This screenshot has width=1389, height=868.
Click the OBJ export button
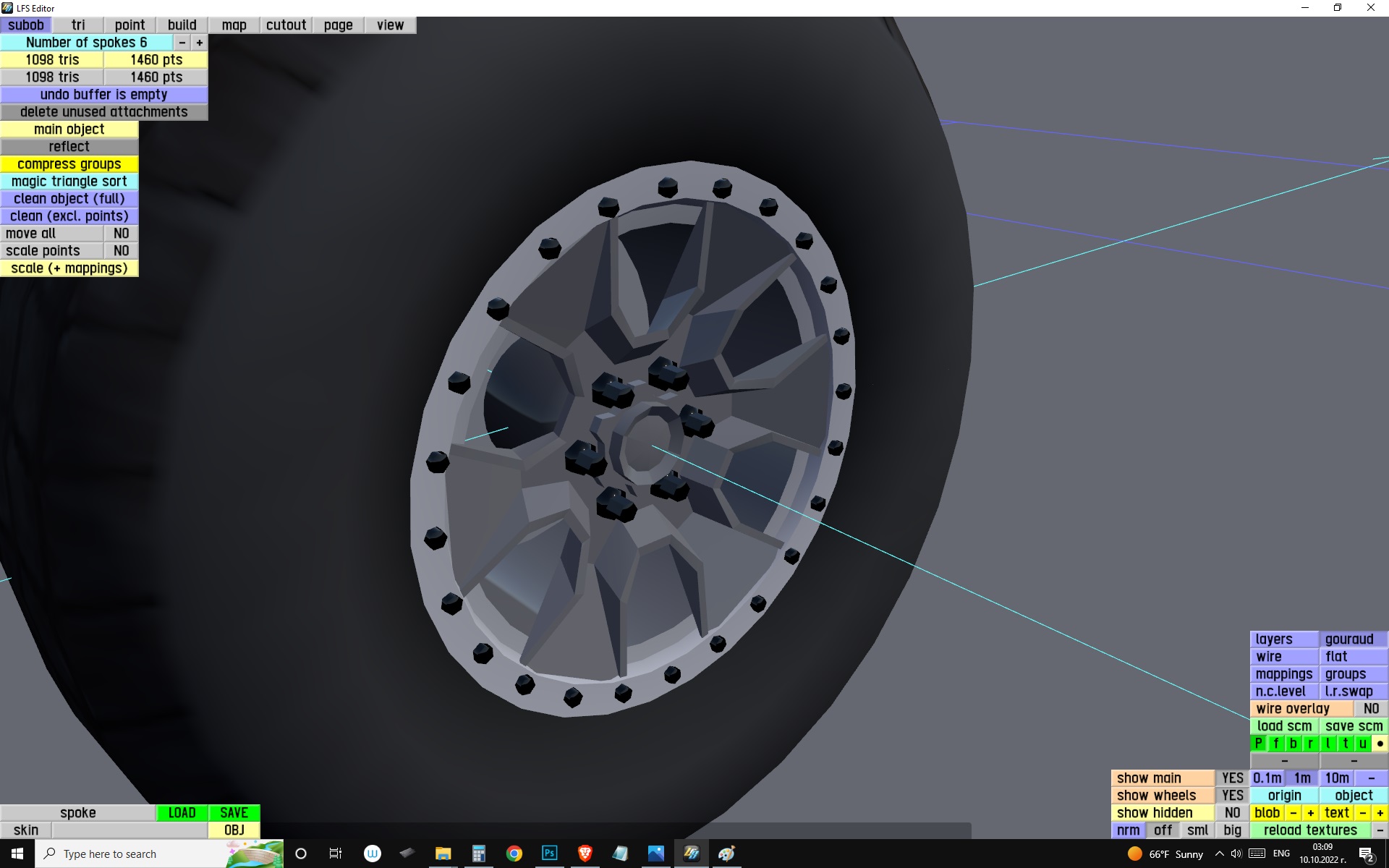tap(234, 830)
